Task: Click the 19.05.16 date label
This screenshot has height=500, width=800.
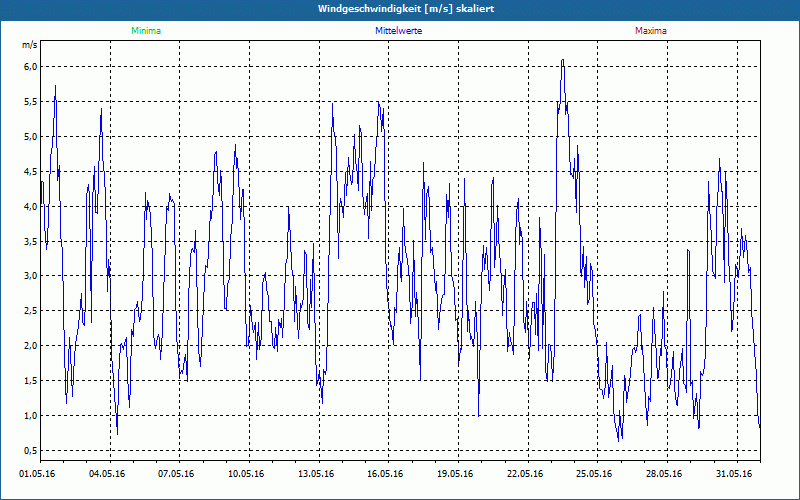Action: point(455,474)
